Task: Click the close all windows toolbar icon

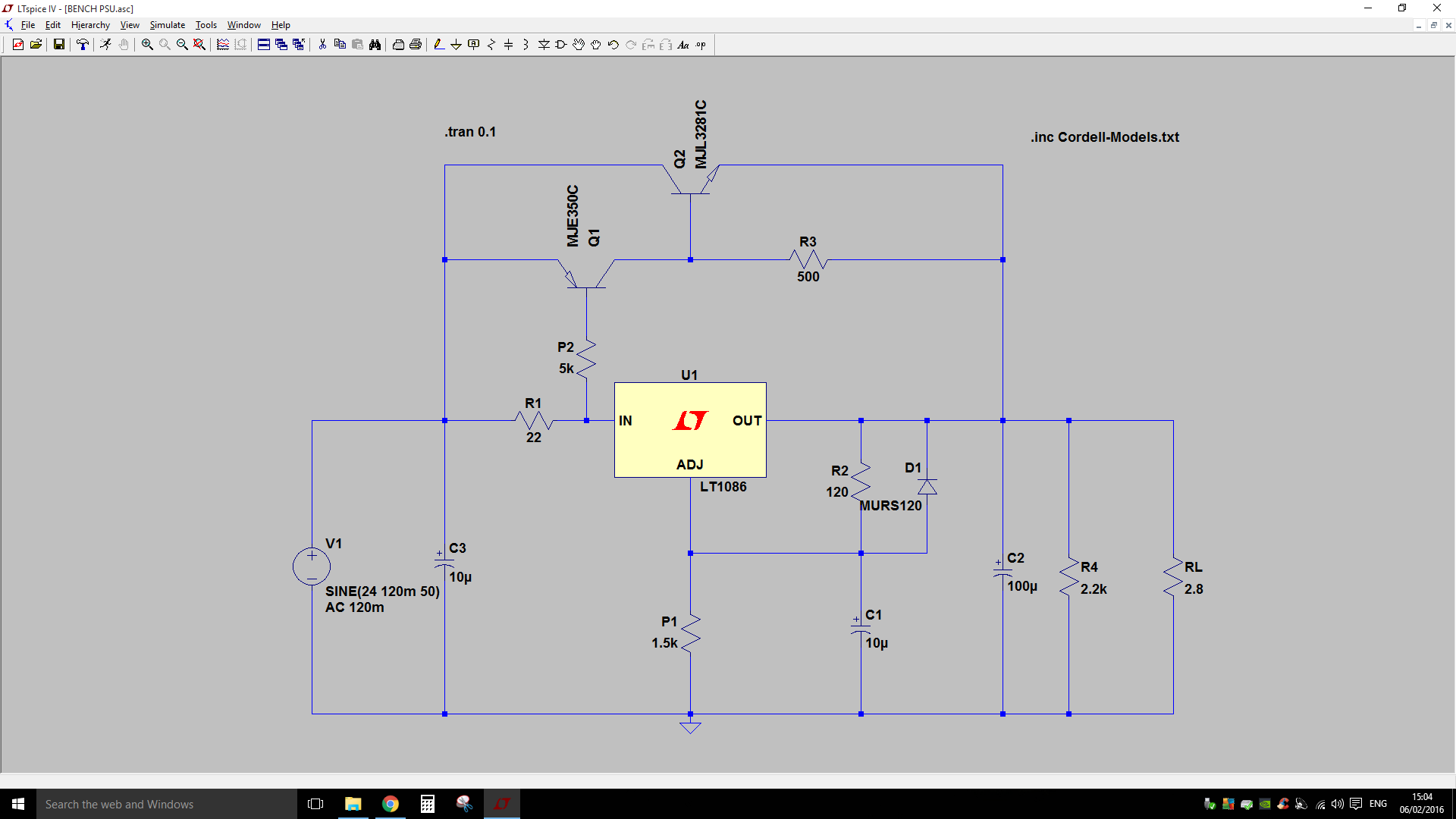Action: pos(299,45)
